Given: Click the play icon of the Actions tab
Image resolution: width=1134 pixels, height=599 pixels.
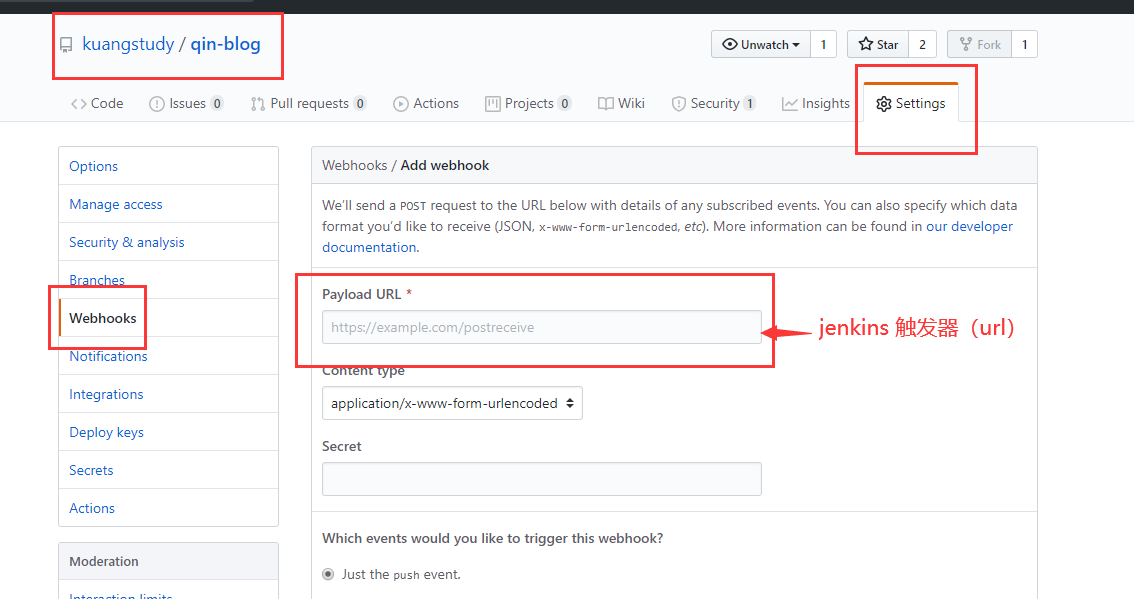Looking at the screenshot, I should pyautogui.click(x=401, y=104).
